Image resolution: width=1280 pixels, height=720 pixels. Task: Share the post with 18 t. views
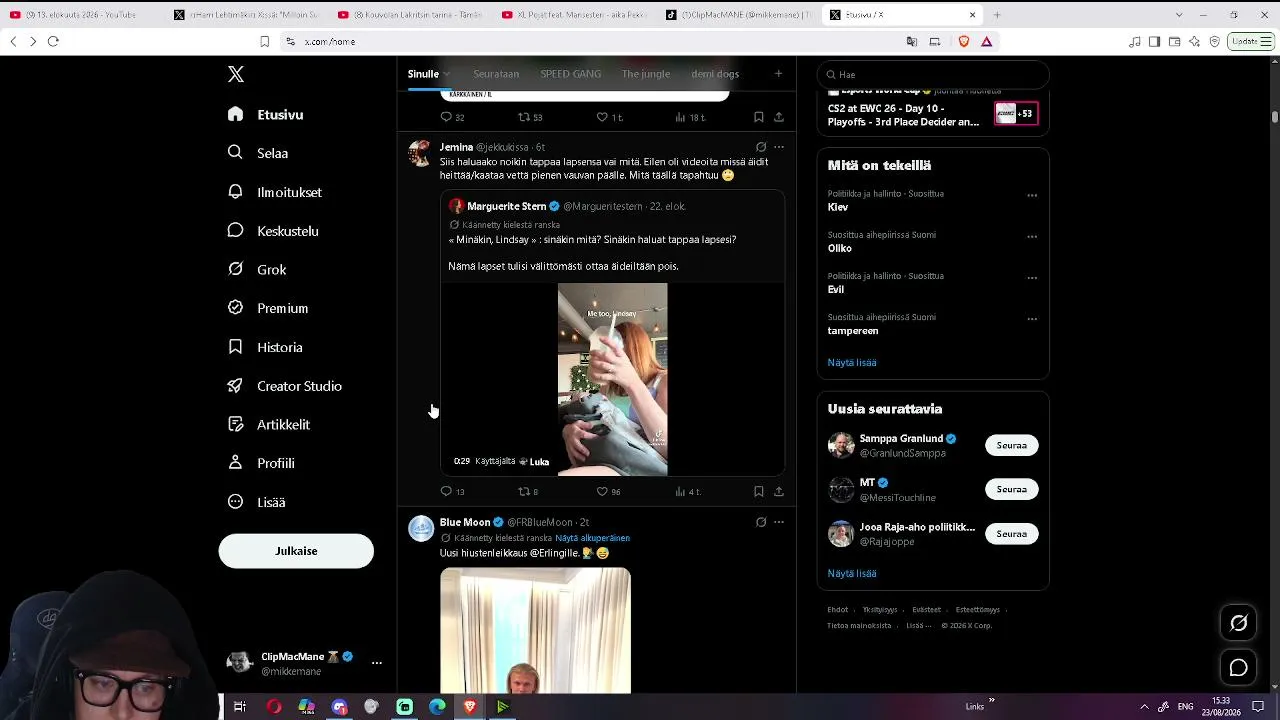tap(779, 117)
